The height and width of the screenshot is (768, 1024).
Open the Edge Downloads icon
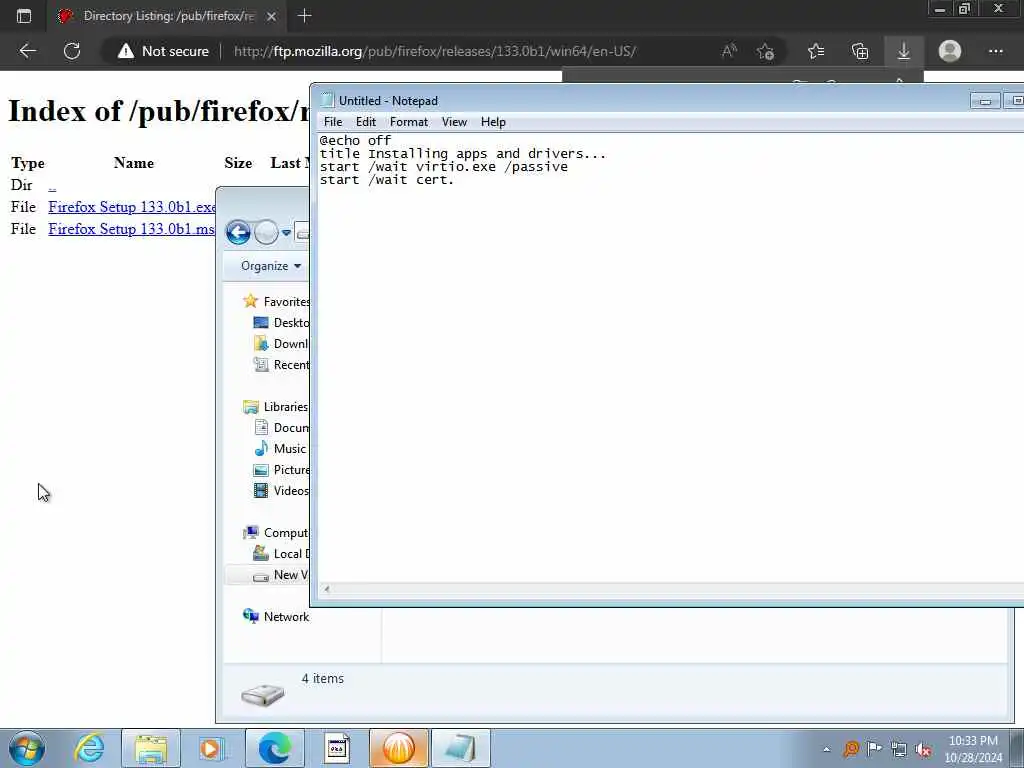click(904, 51)
